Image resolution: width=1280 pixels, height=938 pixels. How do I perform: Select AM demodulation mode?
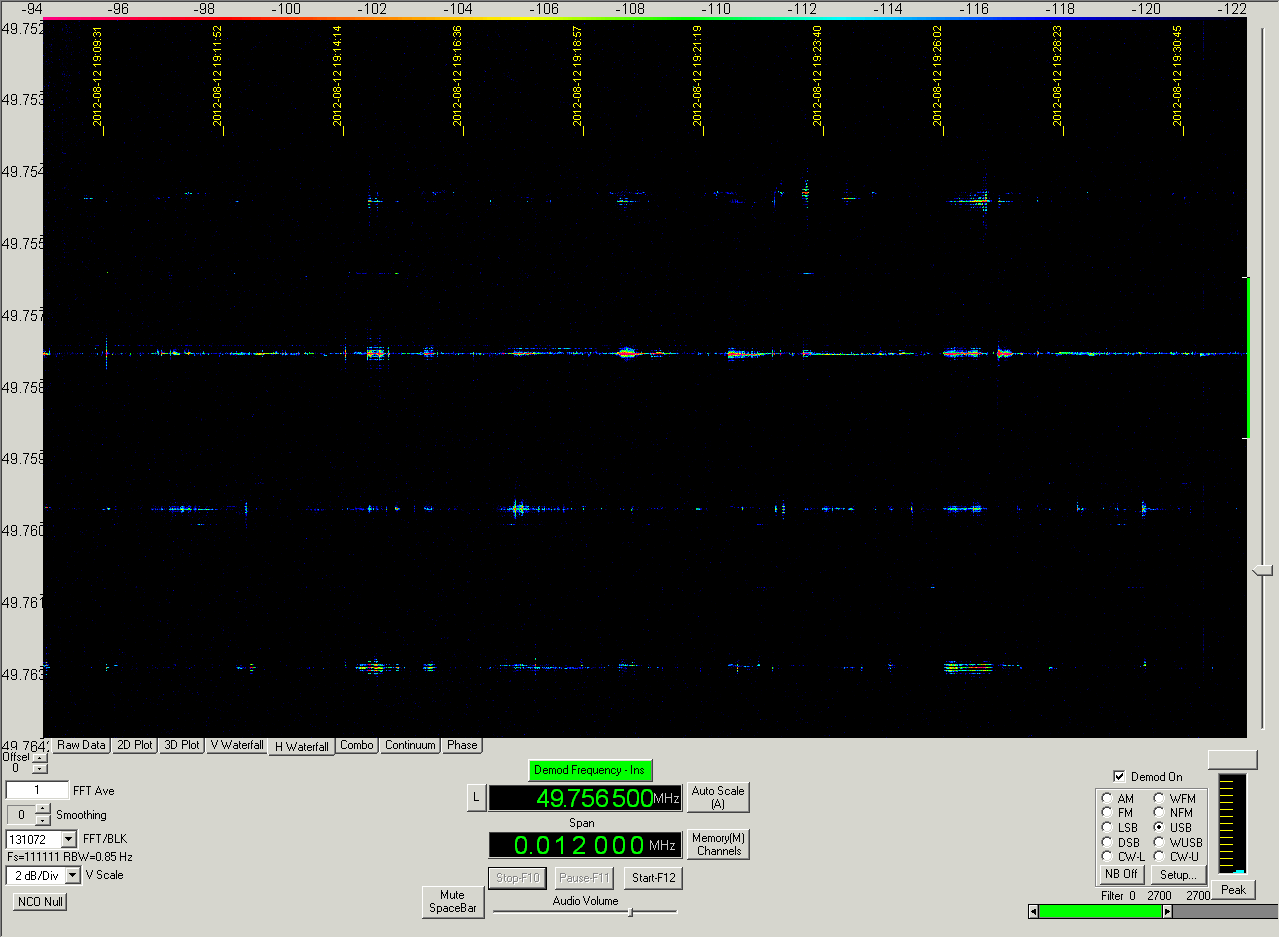pyautogui.click(x=1107, y=799)
